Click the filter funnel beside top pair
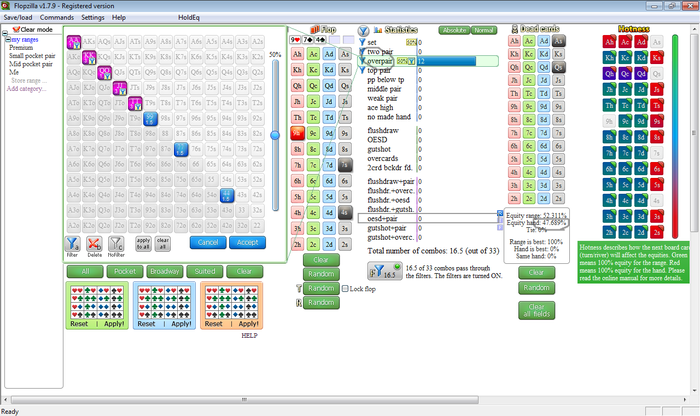Viewport: 700px width, 416px height. [362, 71]
